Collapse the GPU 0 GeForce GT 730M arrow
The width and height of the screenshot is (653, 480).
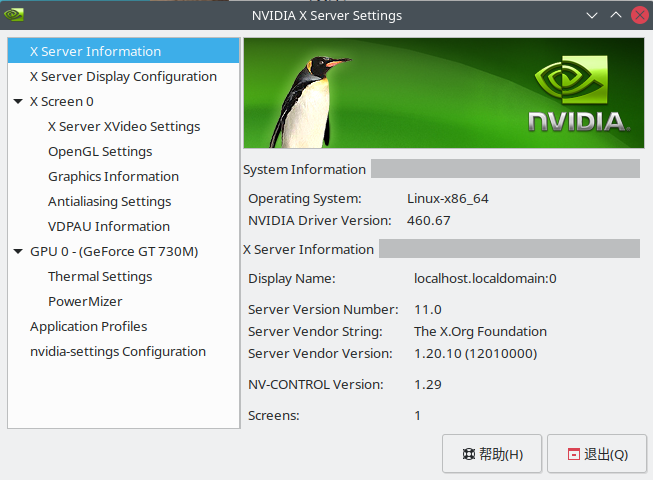click(18, 251)
